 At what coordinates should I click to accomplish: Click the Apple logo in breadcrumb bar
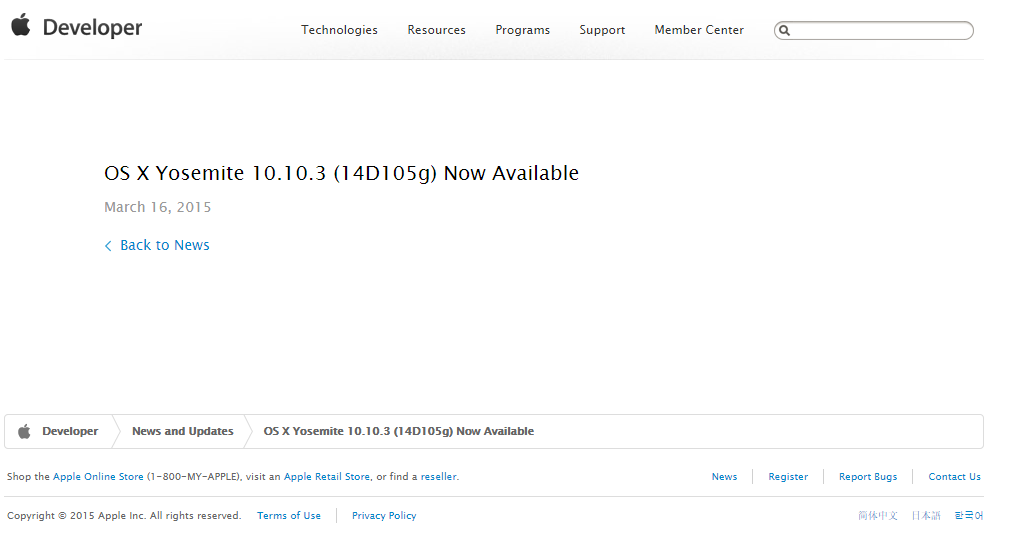25,432
